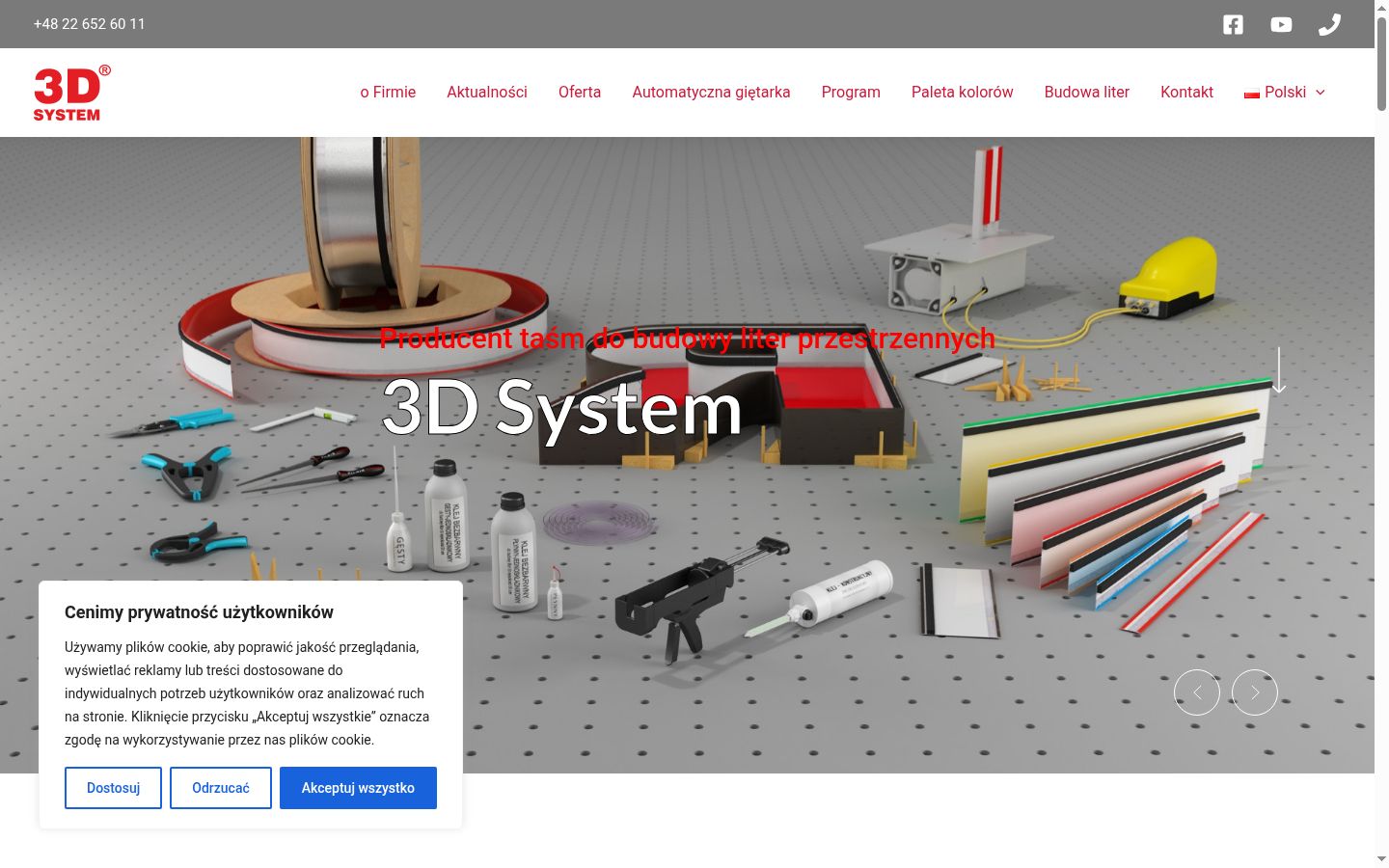Expand the Polski language chevron

pyautogui.click(x=1321, y=93)
